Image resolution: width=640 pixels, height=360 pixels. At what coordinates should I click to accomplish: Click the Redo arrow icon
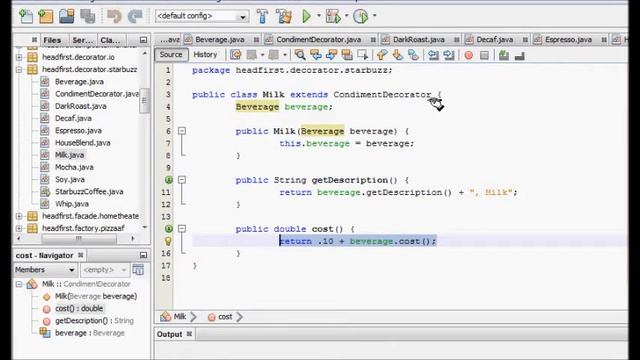[135, 16]
